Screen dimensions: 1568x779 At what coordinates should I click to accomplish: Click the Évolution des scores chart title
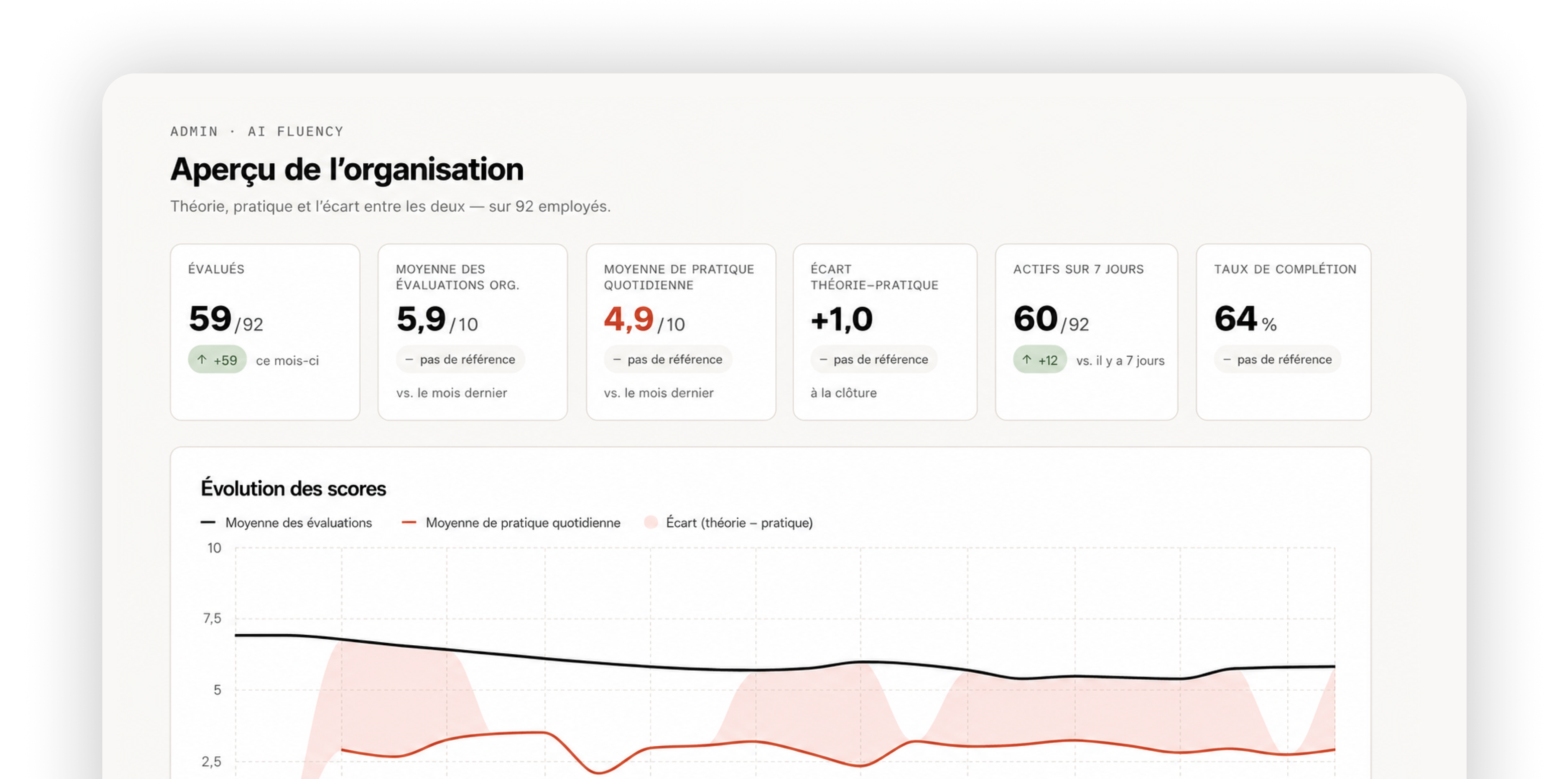(x=293, y=489)
